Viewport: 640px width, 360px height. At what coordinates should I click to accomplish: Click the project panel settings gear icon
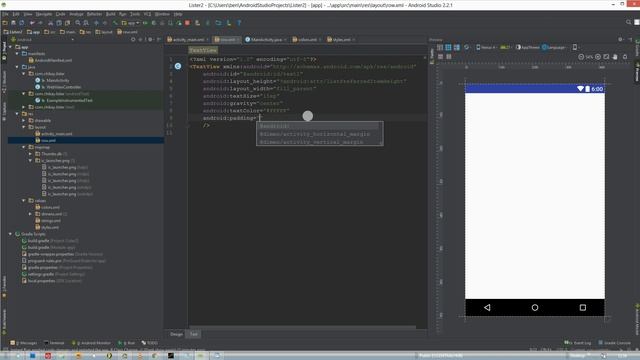tap(150, 40)
